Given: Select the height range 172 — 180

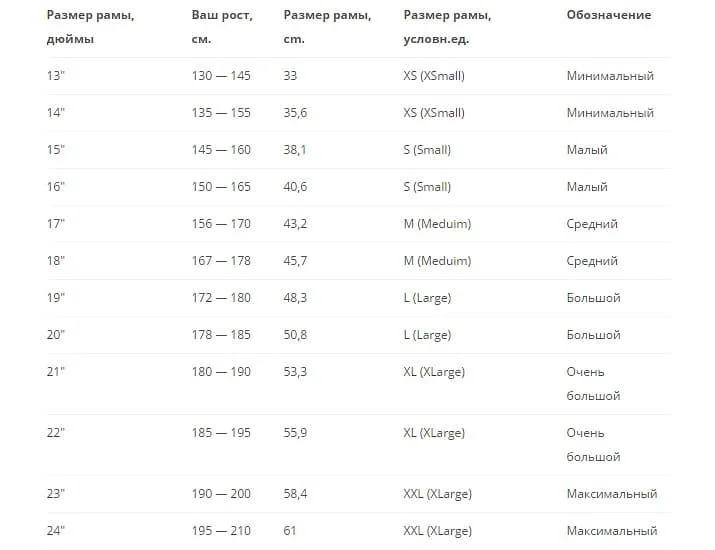Looking at the screenshot, I should coord(221,298).
